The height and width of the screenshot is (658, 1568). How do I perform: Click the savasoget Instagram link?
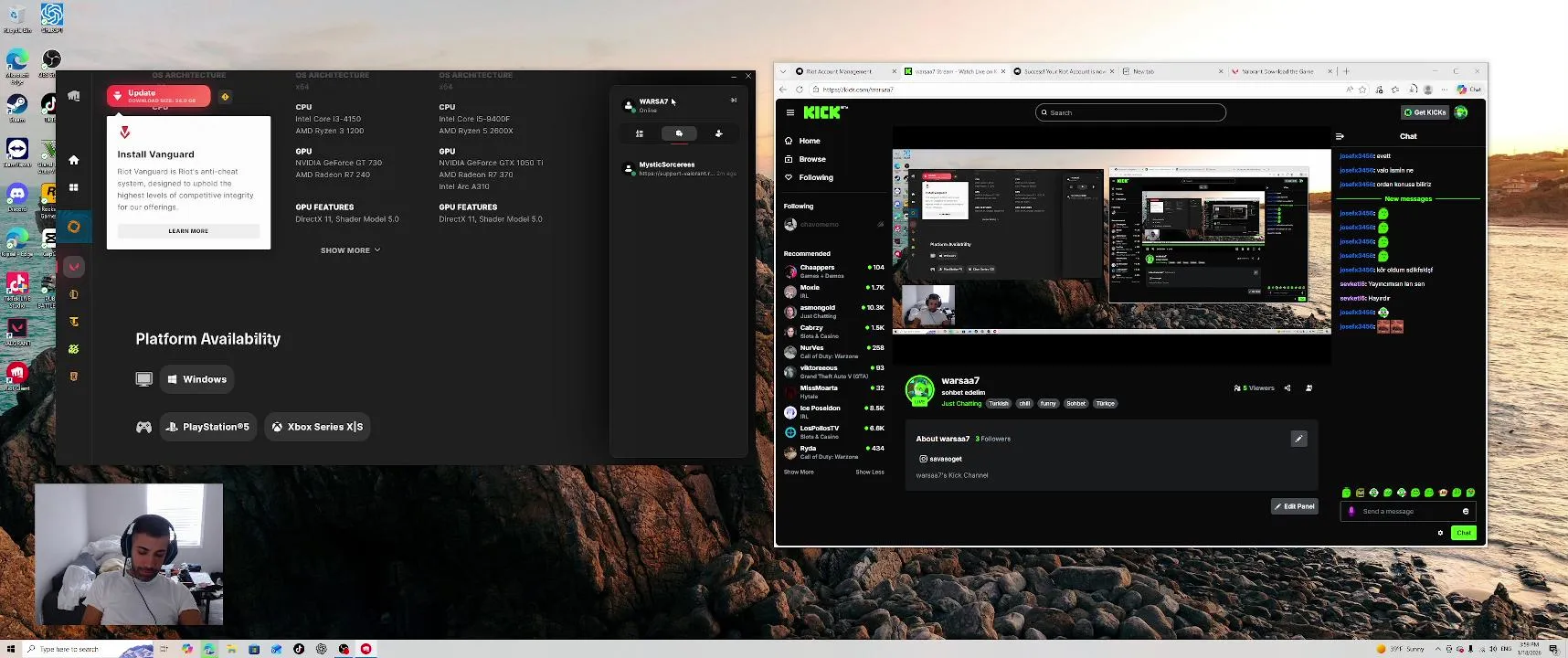point(940,459)
